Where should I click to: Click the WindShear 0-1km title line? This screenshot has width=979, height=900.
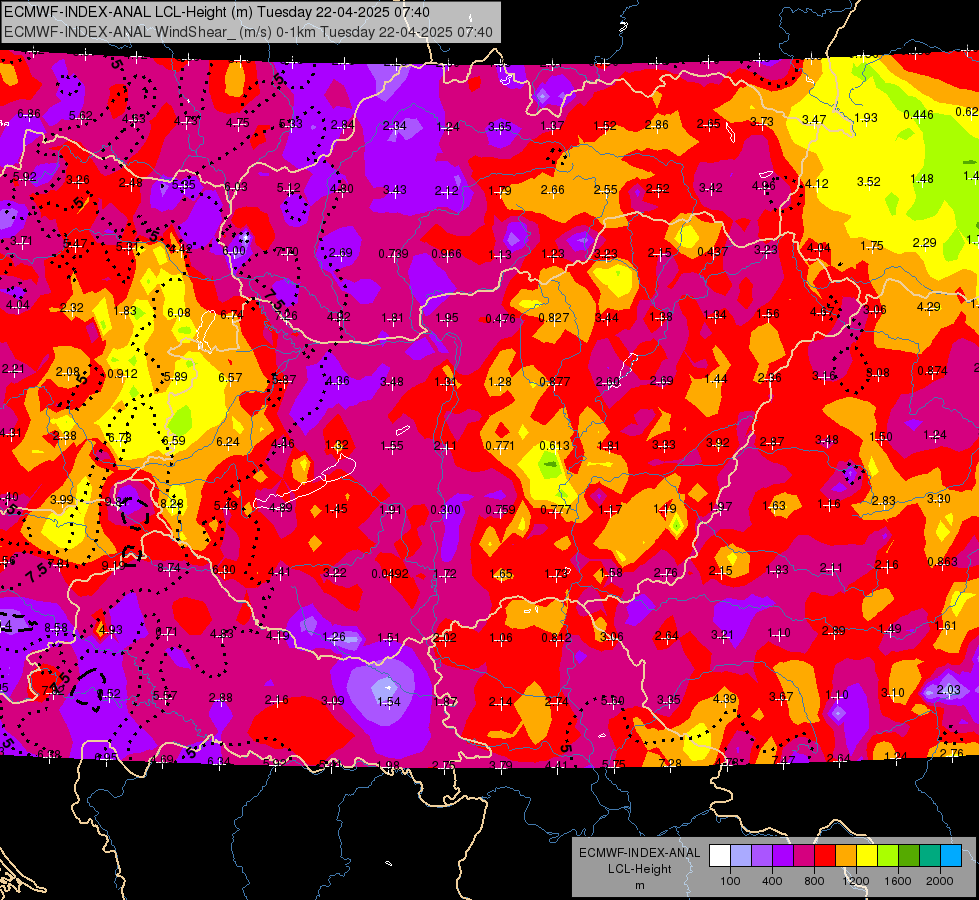click(248, 32)
